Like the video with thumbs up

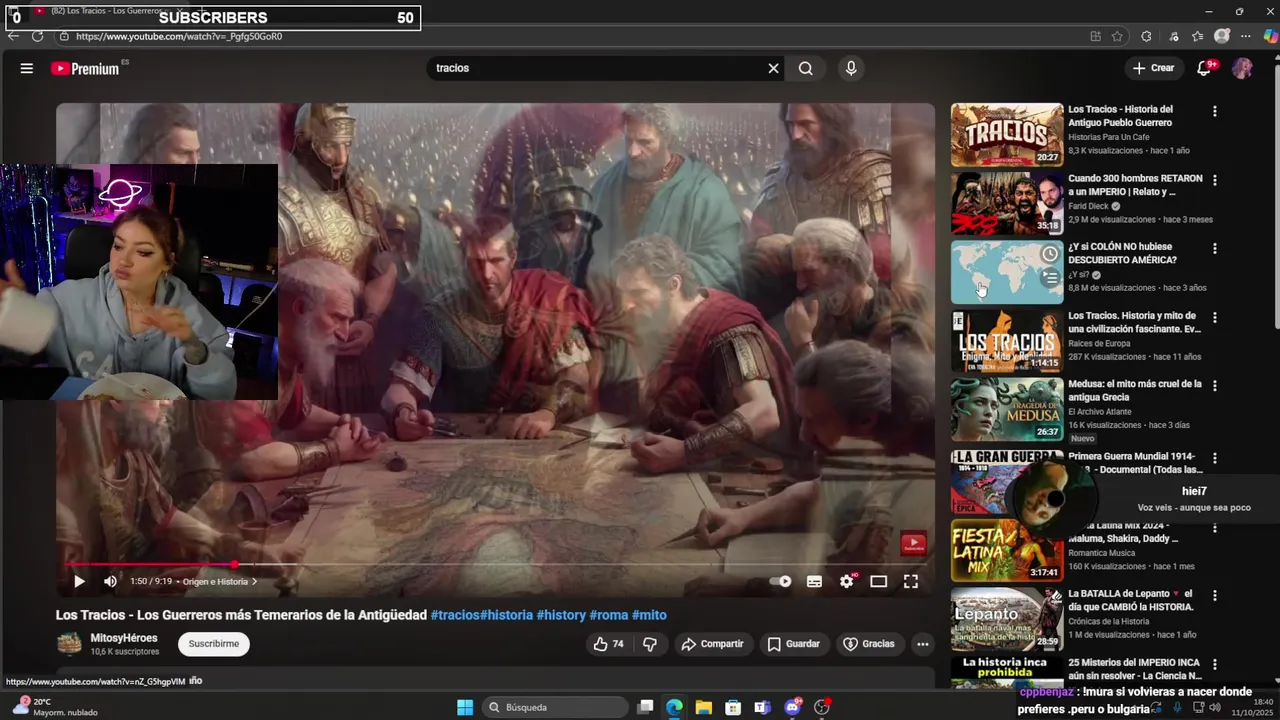click(x=609, y=644)
